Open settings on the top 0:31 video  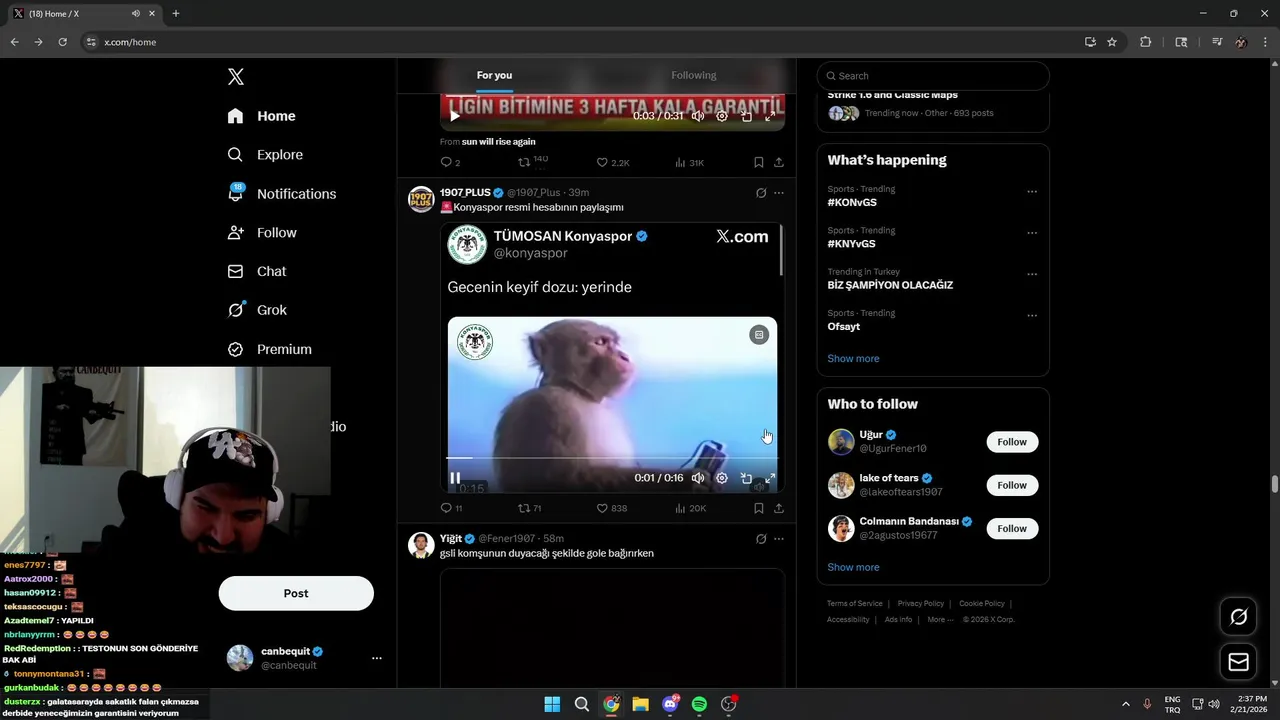coord(722,116)
